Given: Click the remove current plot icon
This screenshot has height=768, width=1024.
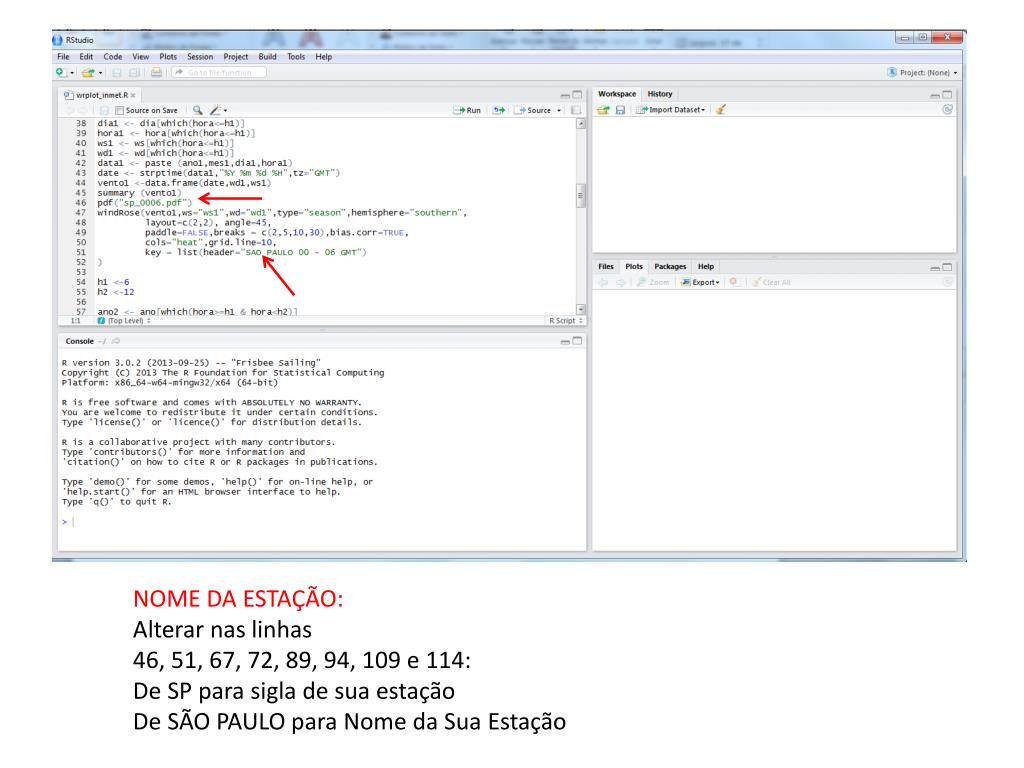Looking at the screenshot, I should pyautogui.click(x=733, y=282).
